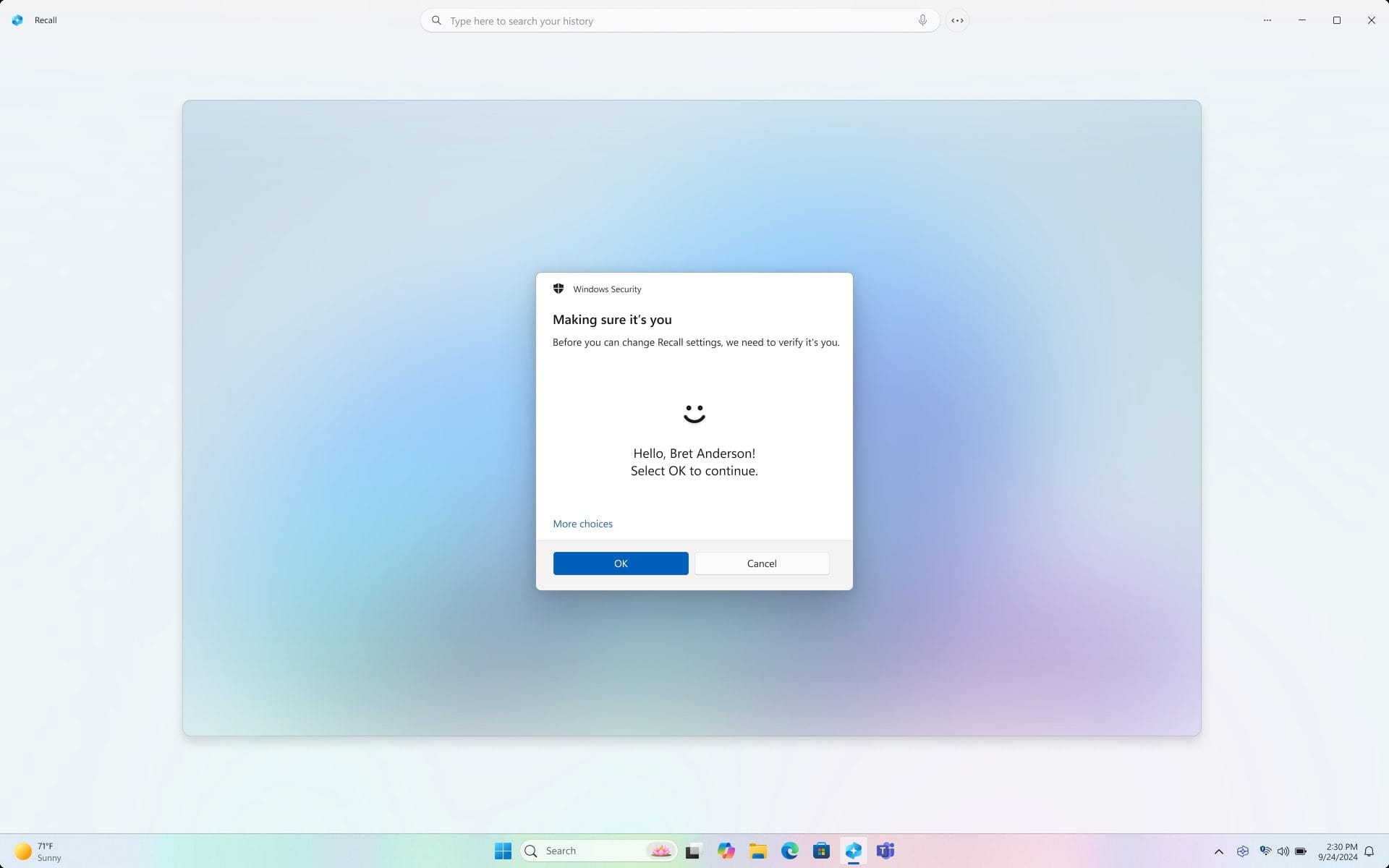The width and height of the screenshot is (1389, 868).
Task: Open the weather widget showing 71°F Sunny
Action: pos(36,851)
